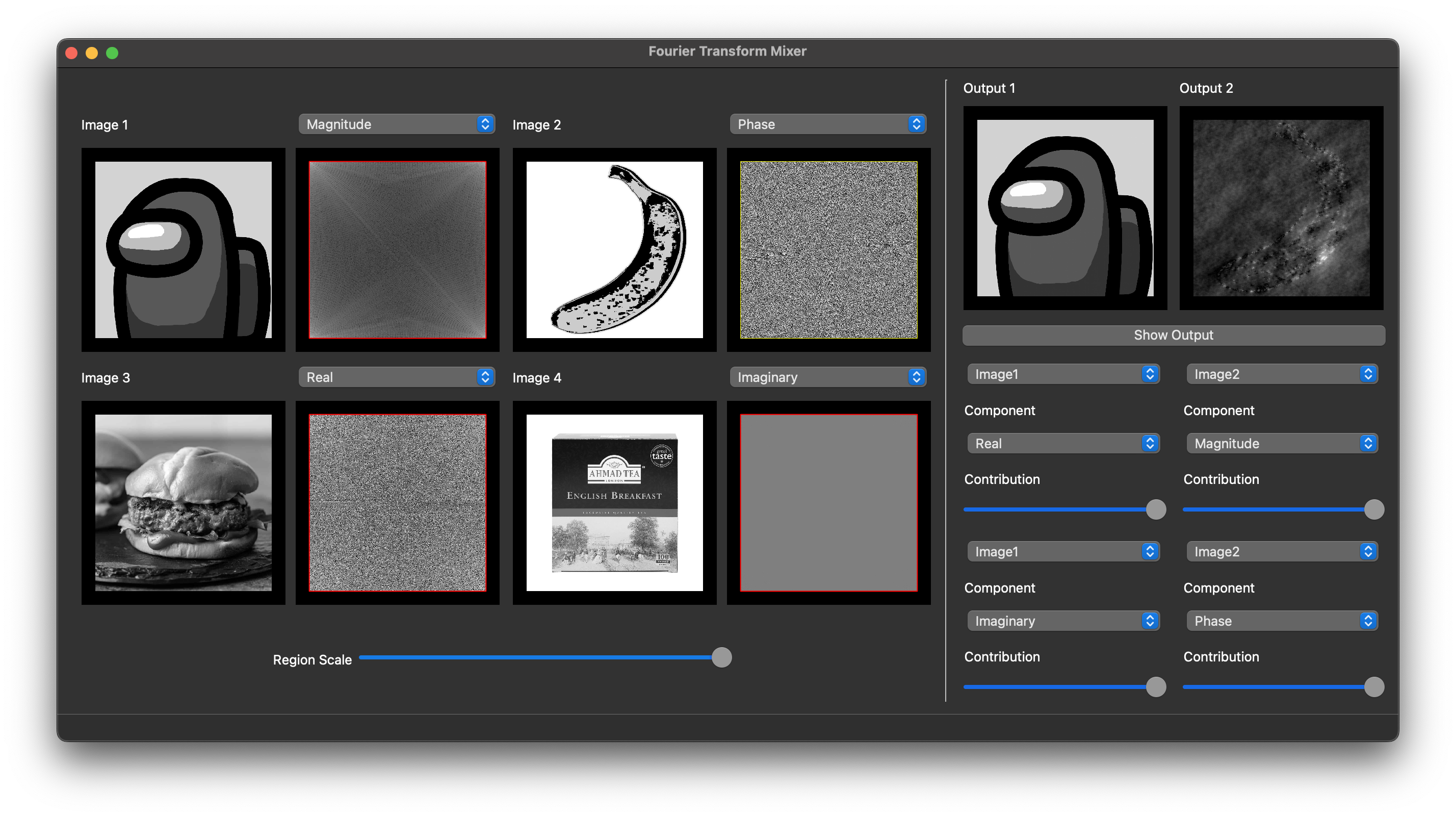Image resolution: width=1456 pixels, height=817 pixels.
Task: Open Image 2 Phase component dropdown
Action: pyautogui.click(x=827, y=124)
